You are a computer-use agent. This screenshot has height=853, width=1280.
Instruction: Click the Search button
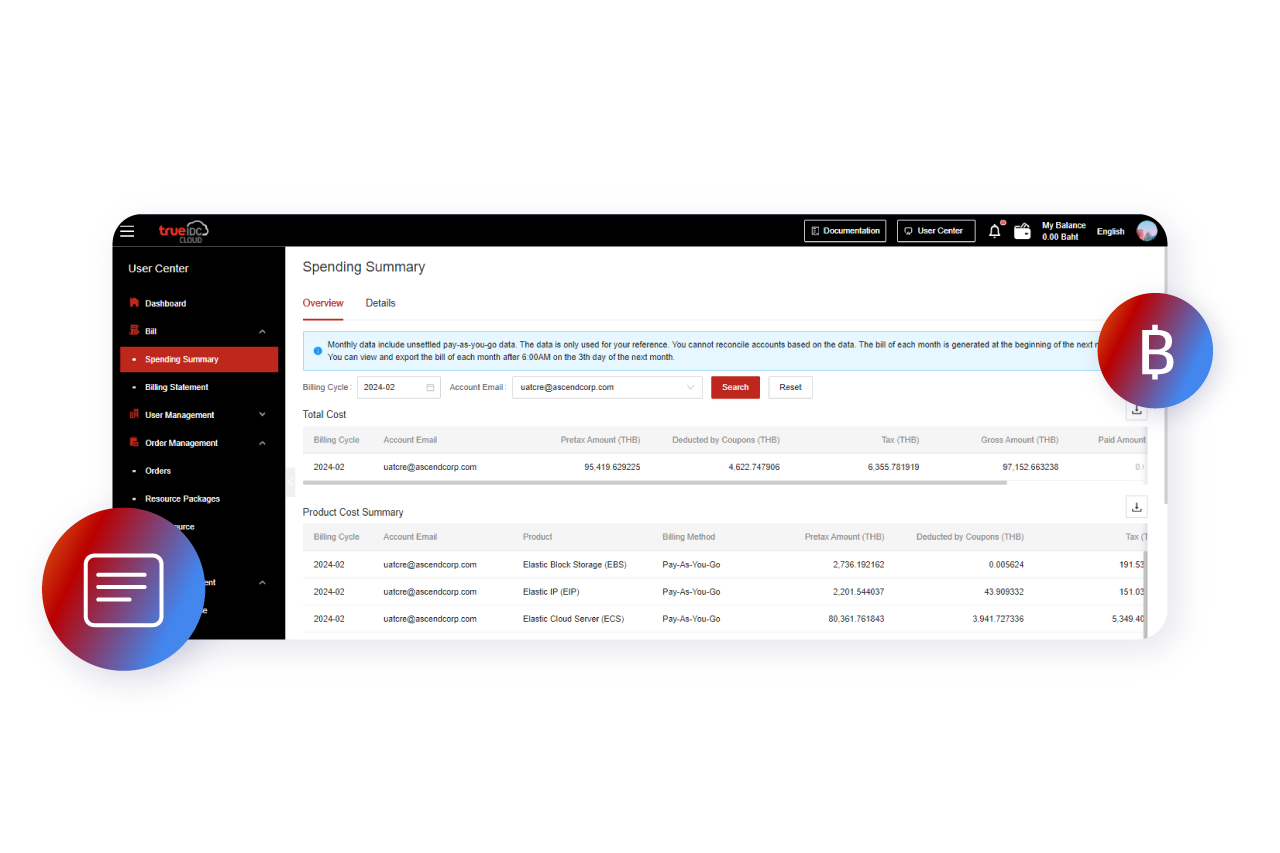pyautogui.click(x=735, y=387)
